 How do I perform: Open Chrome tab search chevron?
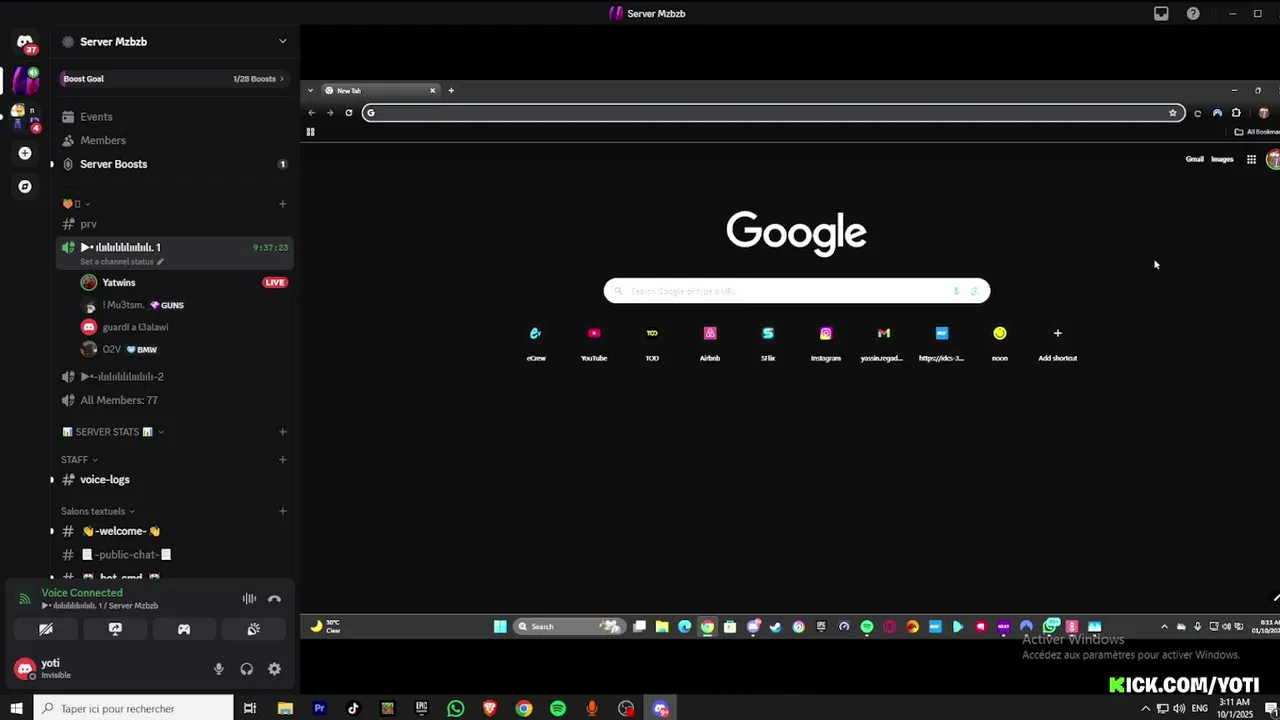point(310,91)
